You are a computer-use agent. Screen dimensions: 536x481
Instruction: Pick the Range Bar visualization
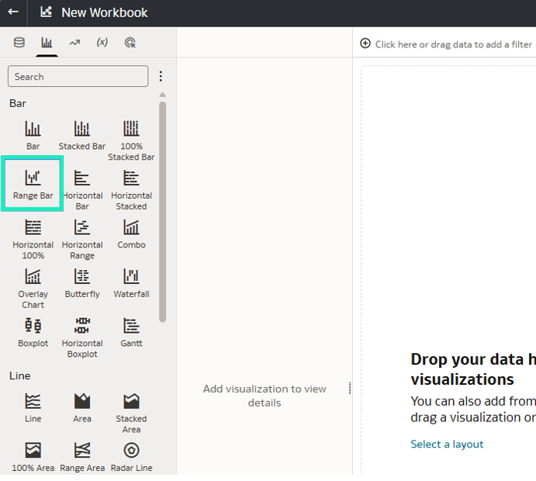click(33, 185)
